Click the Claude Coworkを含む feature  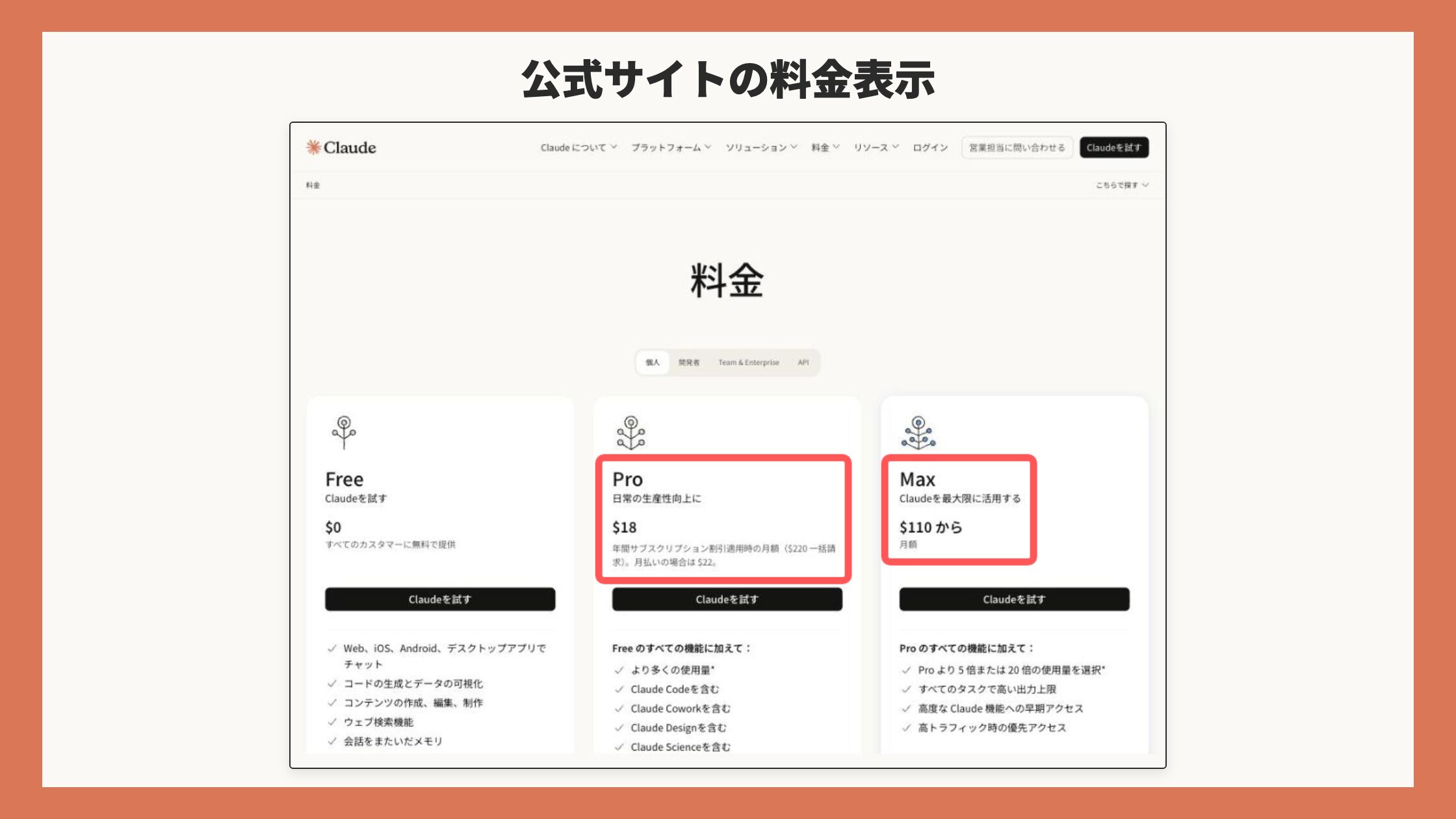681,708
